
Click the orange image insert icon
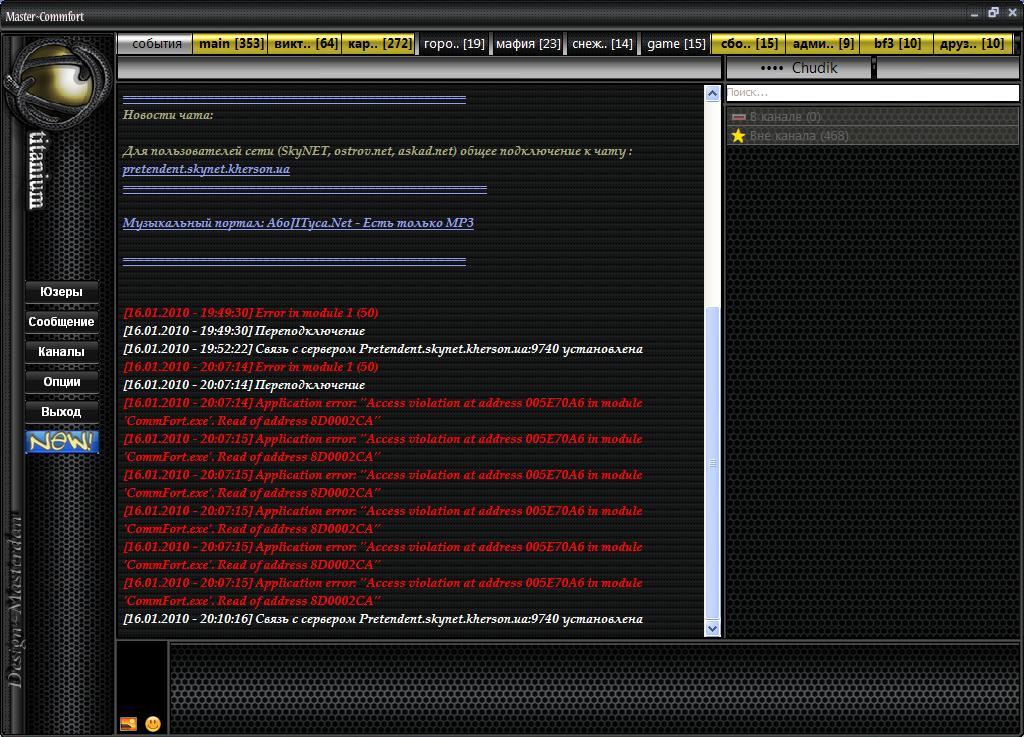tap(128, 723)
